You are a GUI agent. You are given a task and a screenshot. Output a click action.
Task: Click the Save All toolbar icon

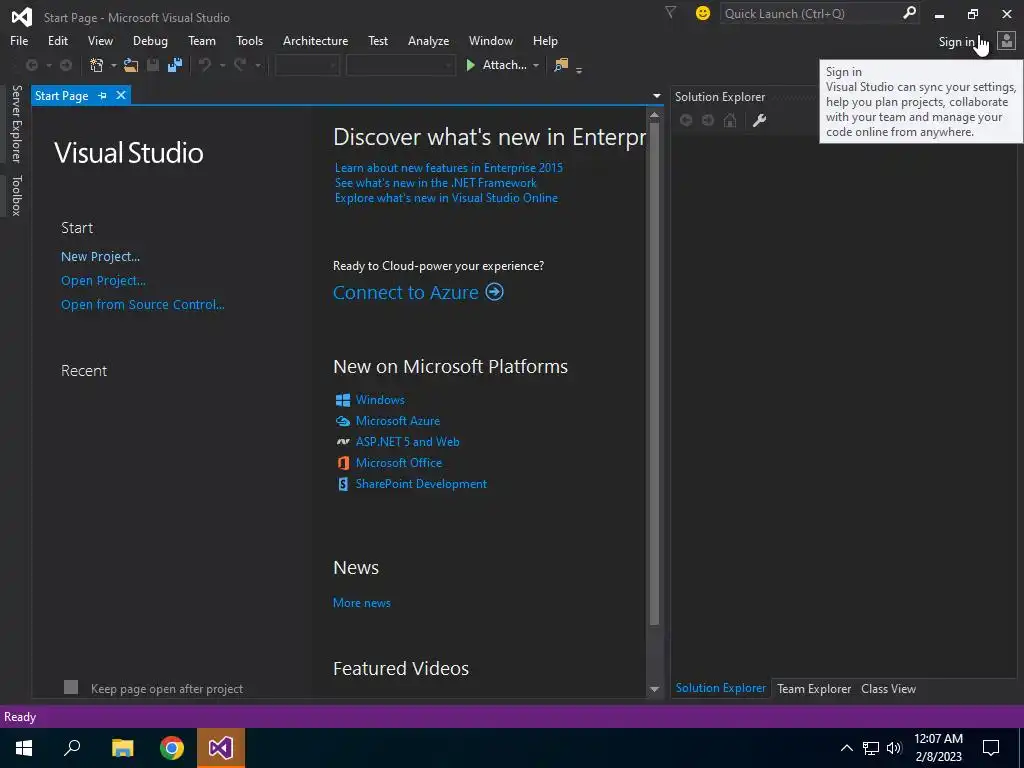[175, 65]
